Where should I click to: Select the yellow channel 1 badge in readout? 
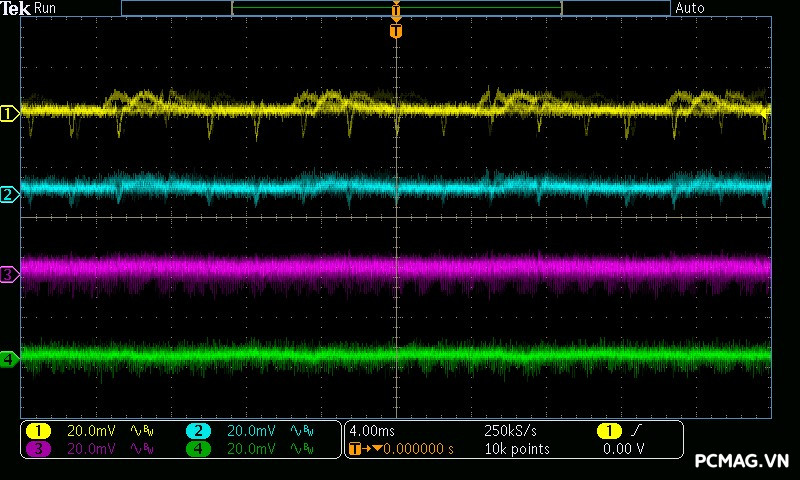click(38, 430)
